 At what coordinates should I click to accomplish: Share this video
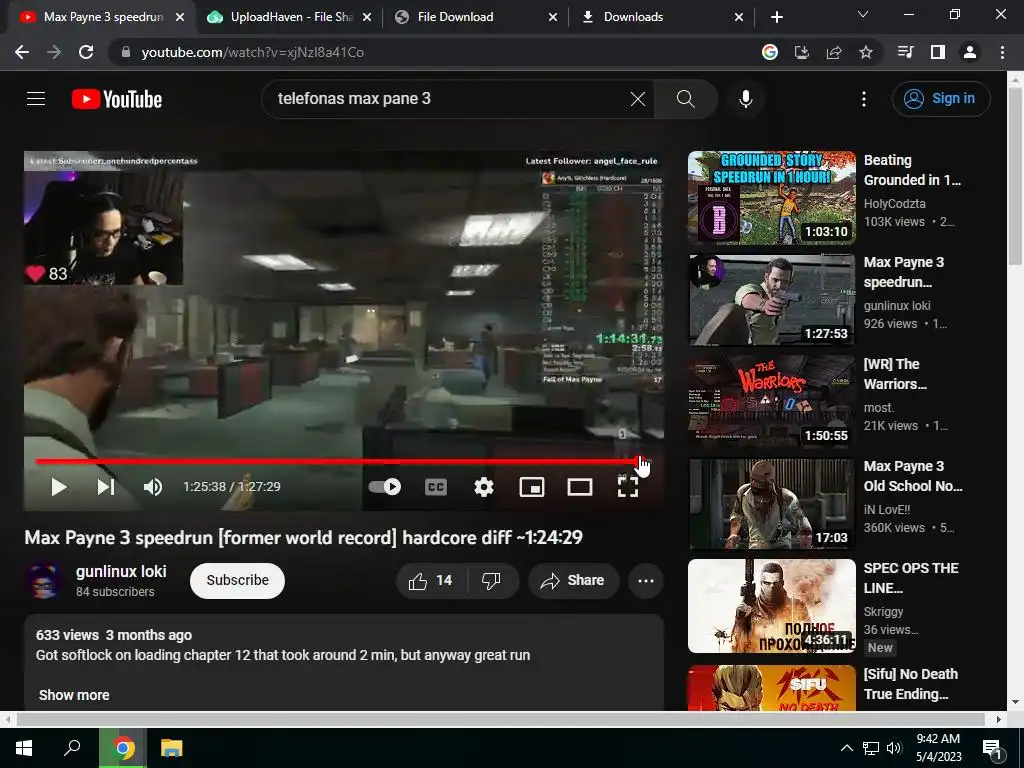tap(573, 581)
